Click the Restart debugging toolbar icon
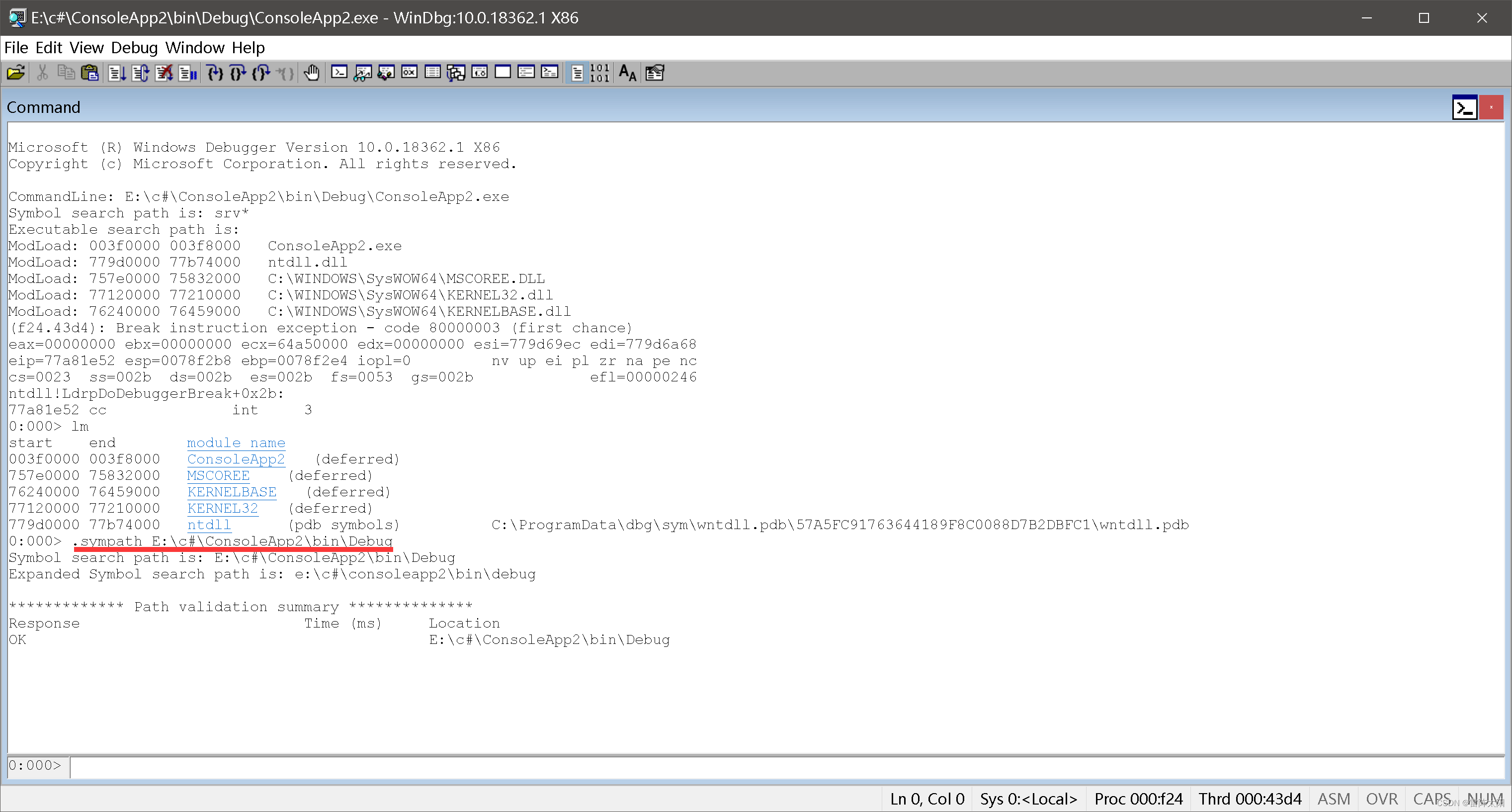 point(140,73)
